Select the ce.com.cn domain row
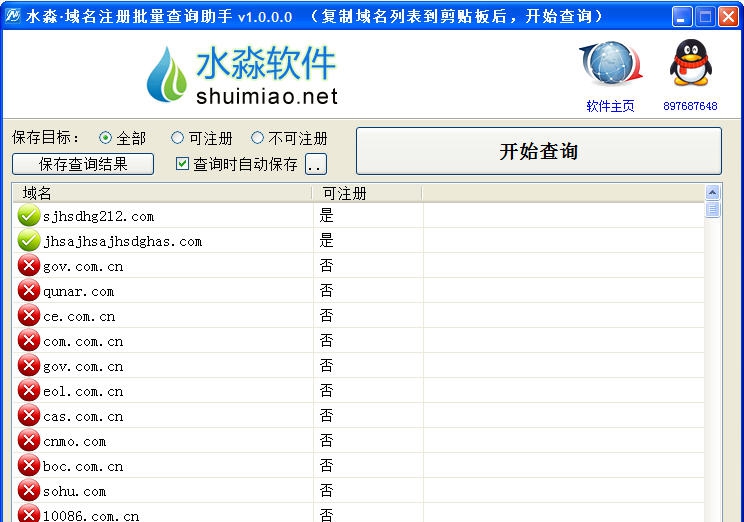 coord(359,316)
